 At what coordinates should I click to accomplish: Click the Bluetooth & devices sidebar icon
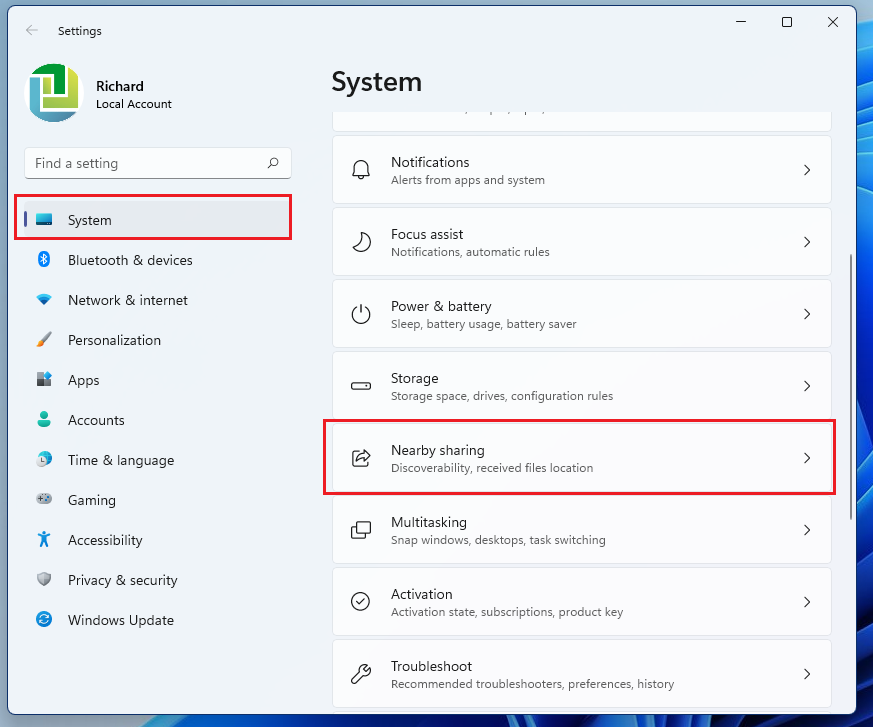tap(44, 260)
